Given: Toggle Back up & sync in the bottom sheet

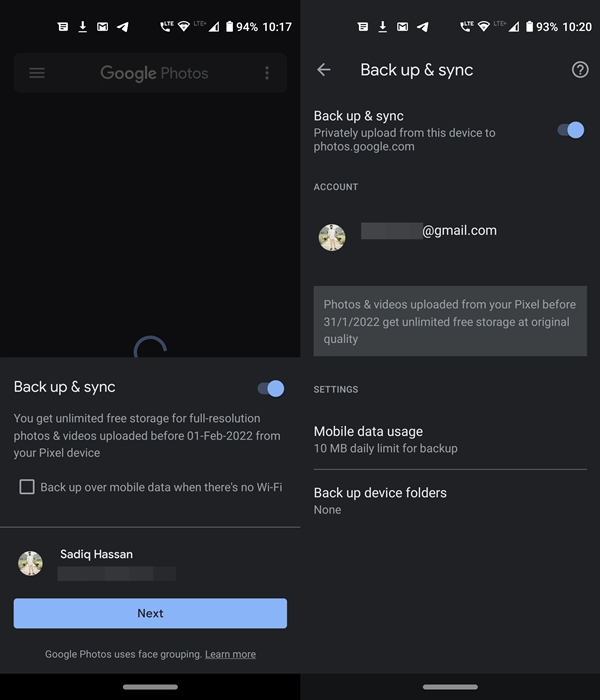Looking at the screenshot, I should (x=270, y=388).
